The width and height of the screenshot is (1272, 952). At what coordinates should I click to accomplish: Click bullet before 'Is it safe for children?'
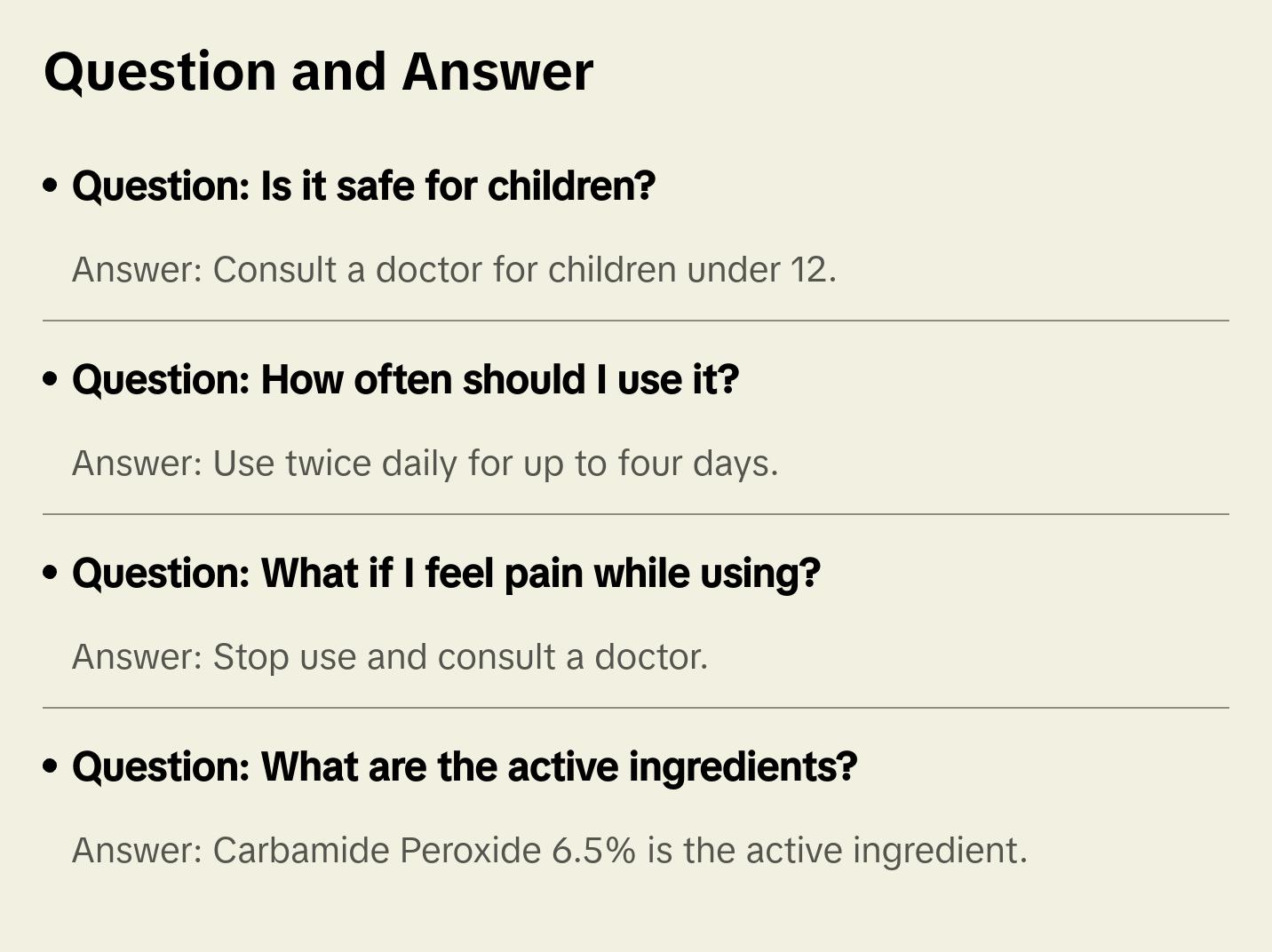[x=51, y=186]
